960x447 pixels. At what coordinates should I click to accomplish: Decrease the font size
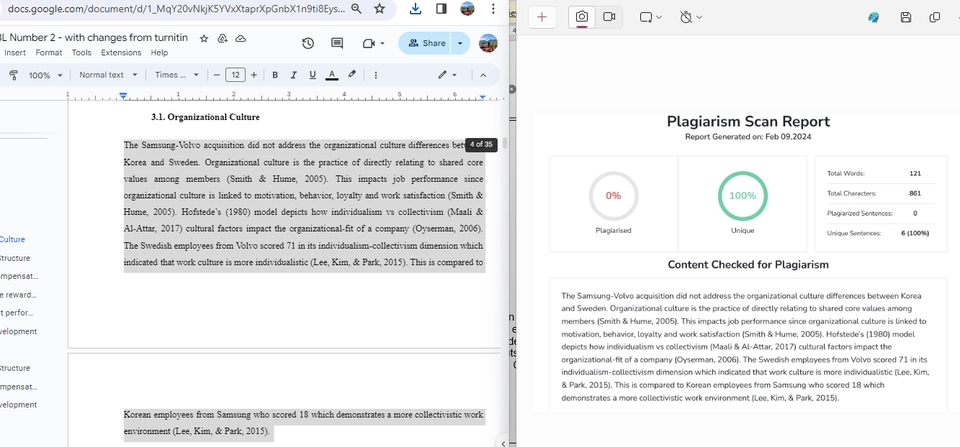(217, 75)
